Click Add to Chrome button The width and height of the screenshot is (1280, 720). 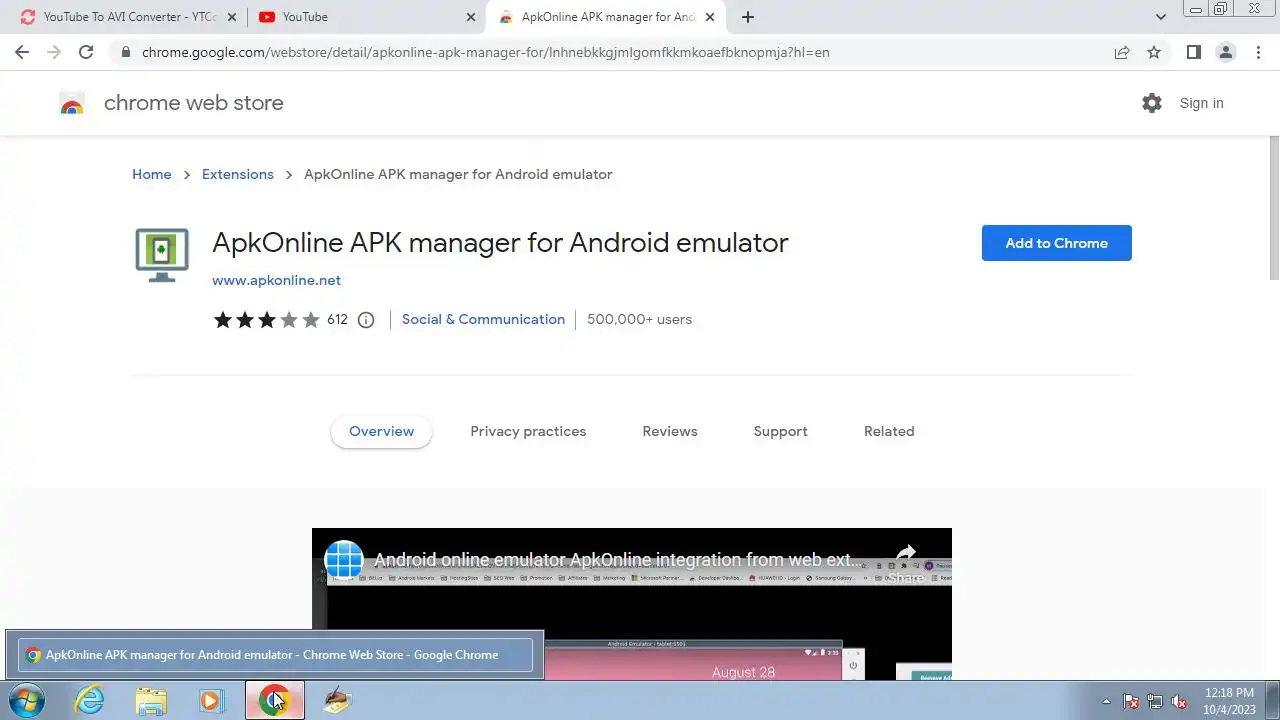click(1056, 243)
